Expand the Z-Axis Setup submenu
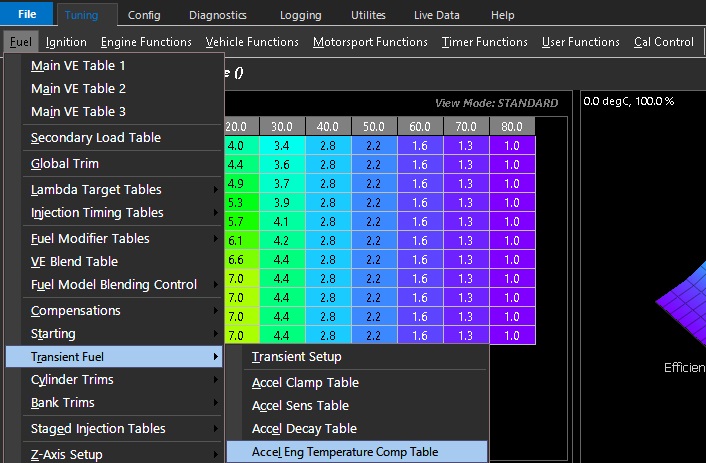 114,454
